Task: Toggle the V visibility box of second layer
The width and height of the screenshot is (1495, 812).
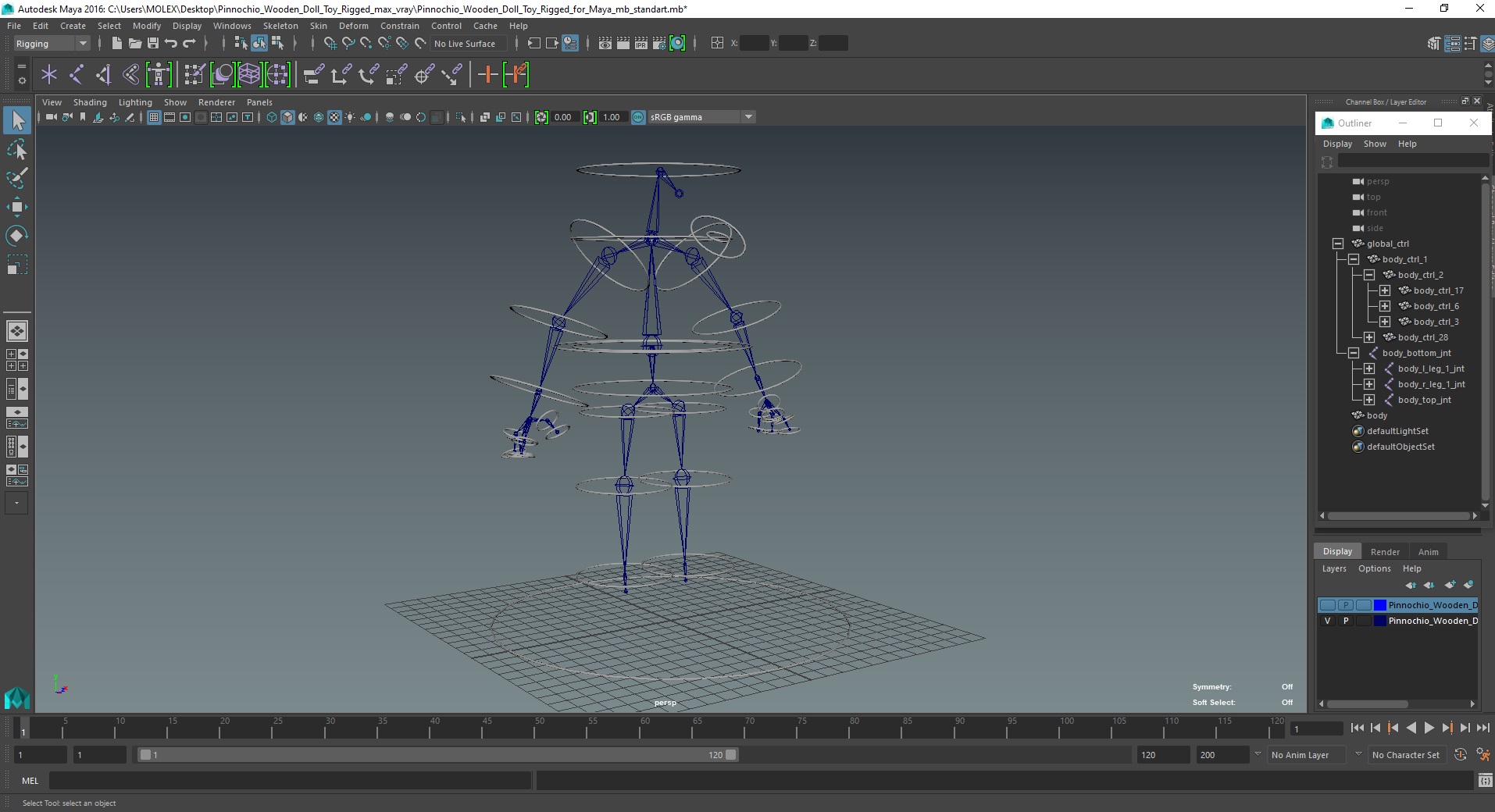Action: tap(1327, 621)
